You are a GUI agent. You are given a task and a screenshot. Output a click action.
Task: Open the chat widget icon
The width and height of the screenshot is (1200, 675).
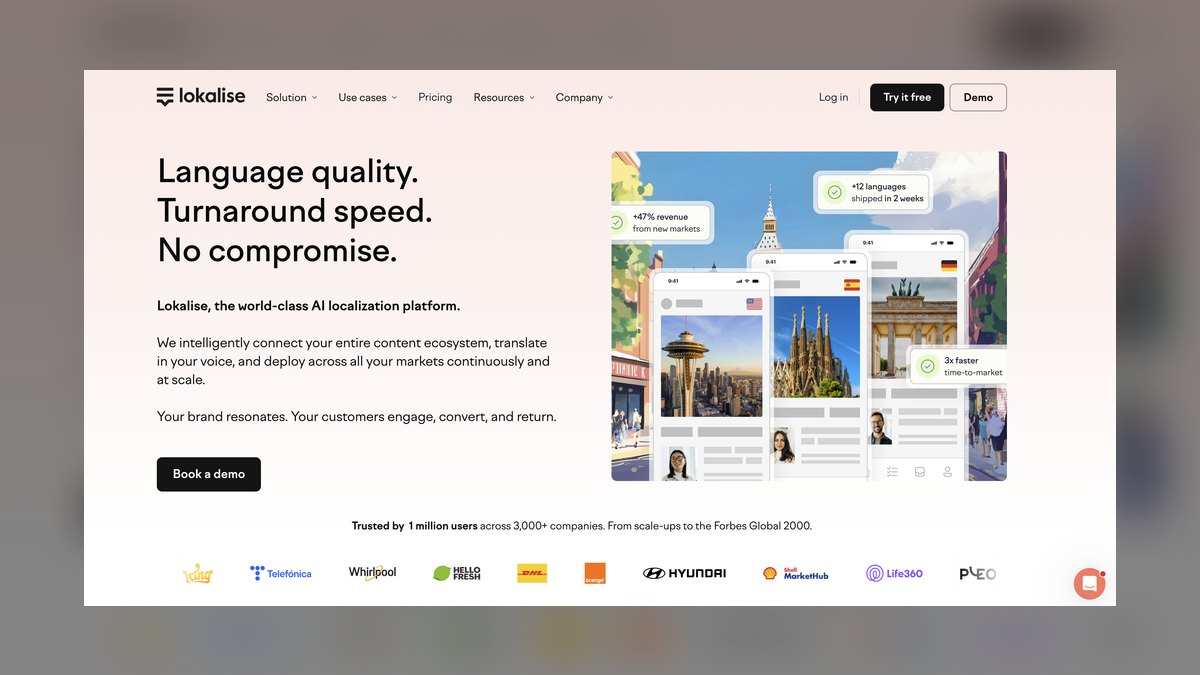(1089, 583)
